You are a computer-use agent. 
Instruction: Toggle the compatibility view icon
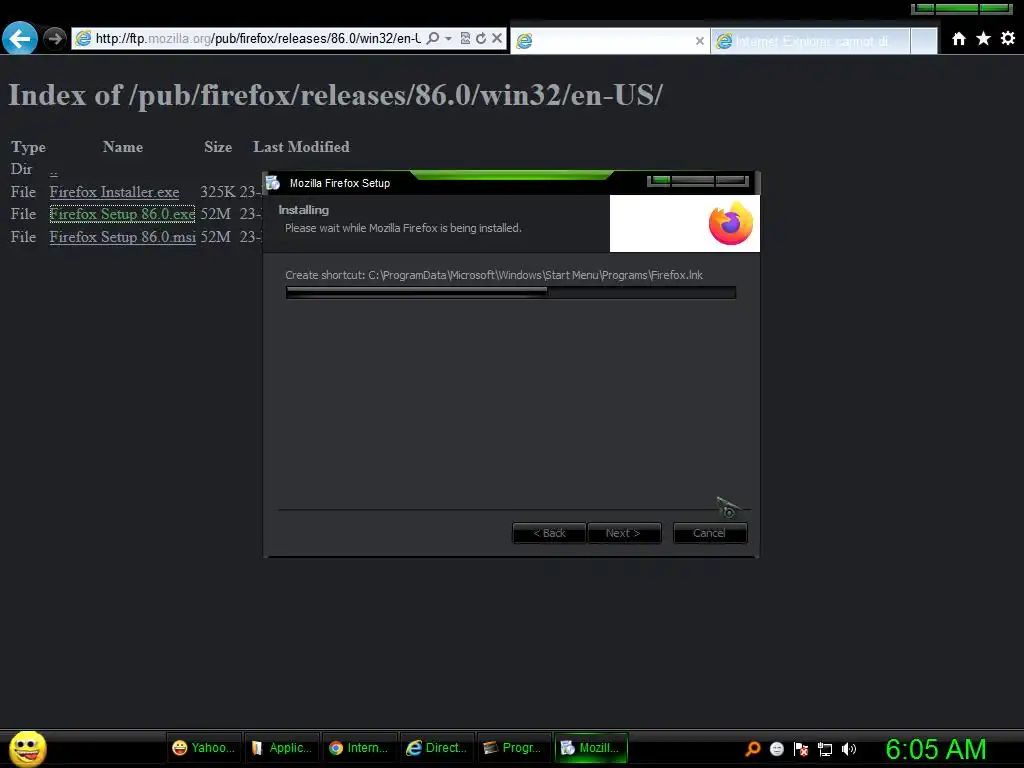pos(465,39)
